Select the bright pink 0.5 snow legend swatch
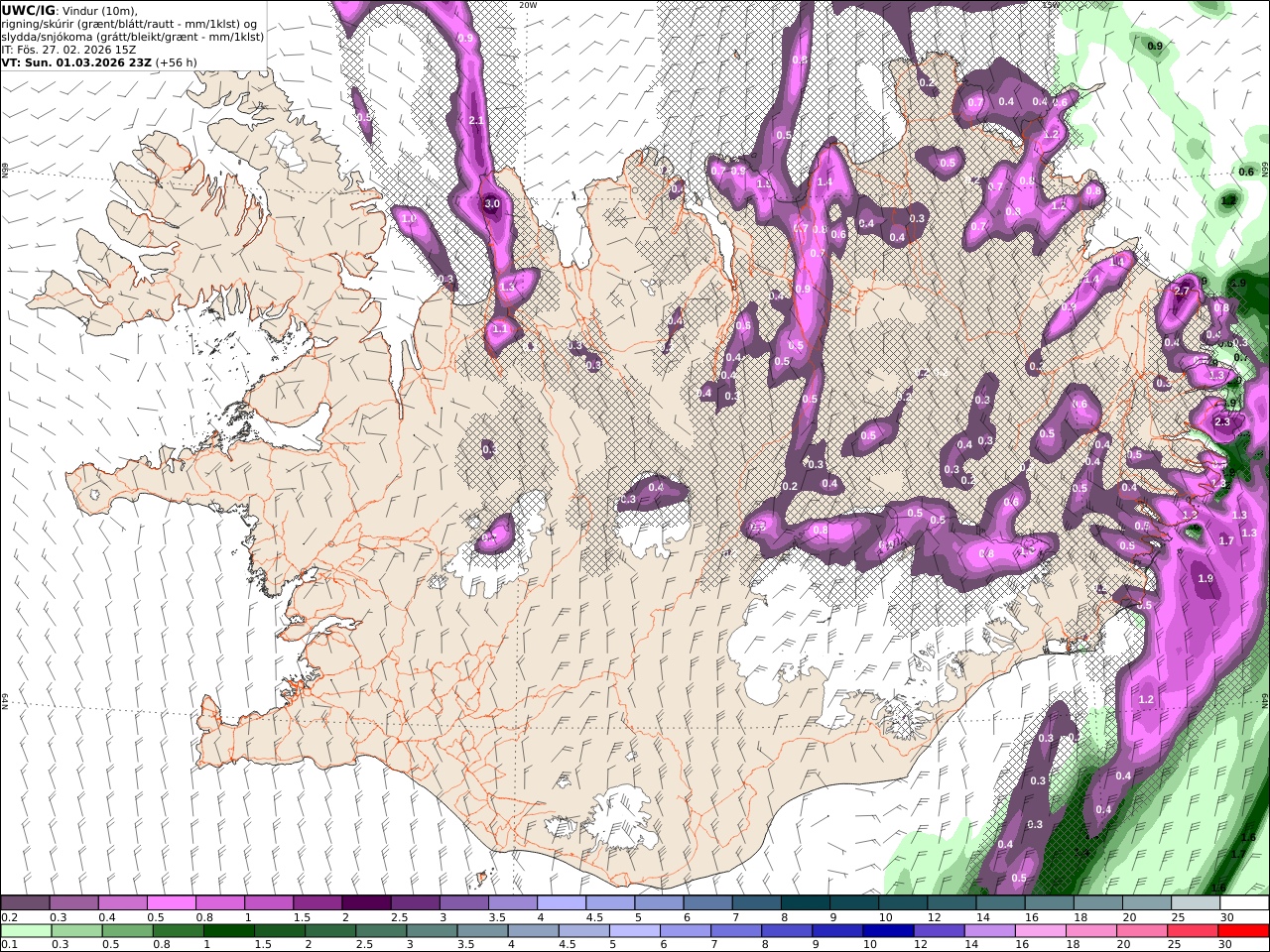This screenshot has height=952, width=1270. click(x=171, y=903)
